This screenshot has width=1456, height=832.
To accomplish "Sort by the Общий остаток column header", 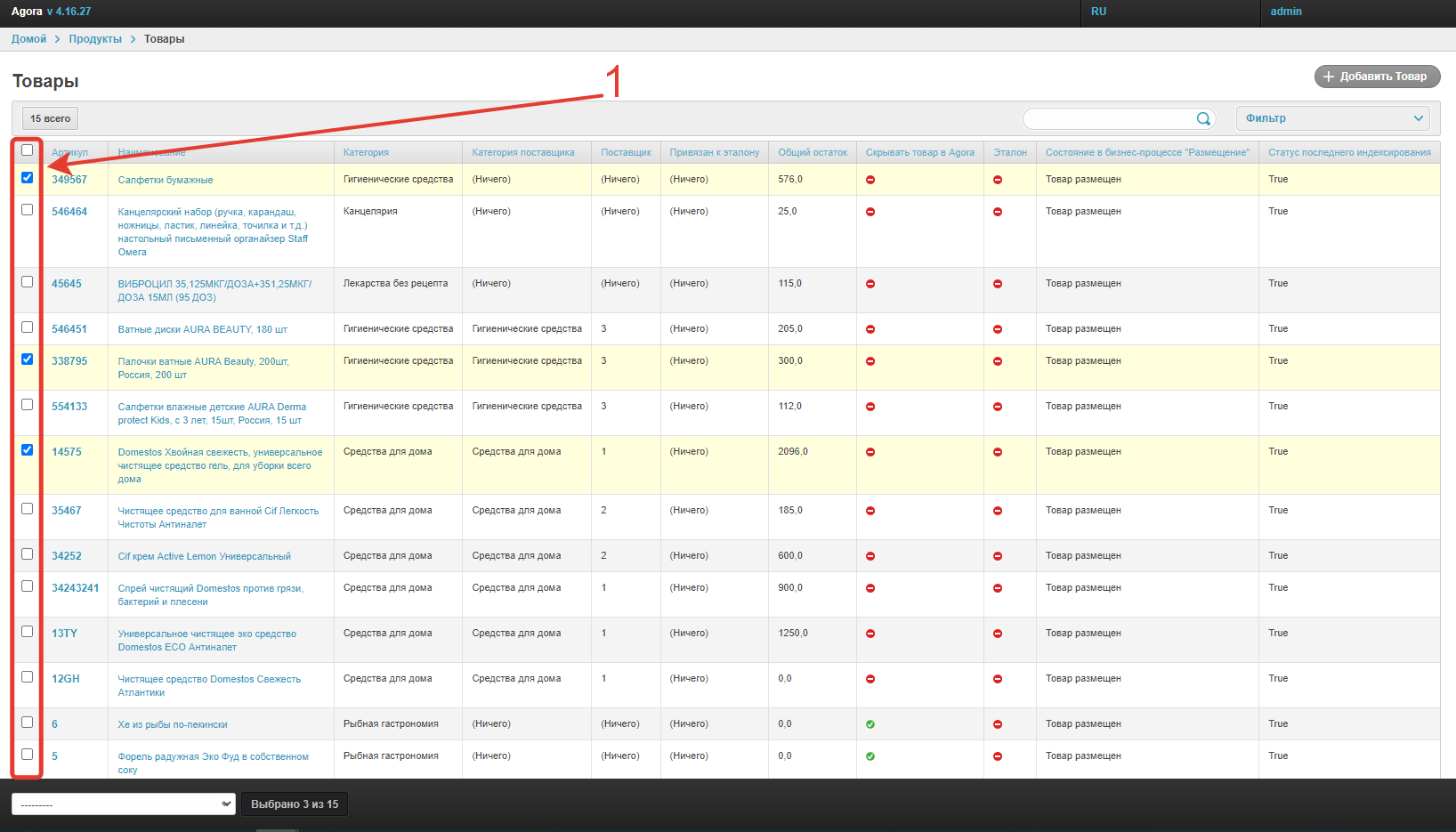I will pos(813,152).
